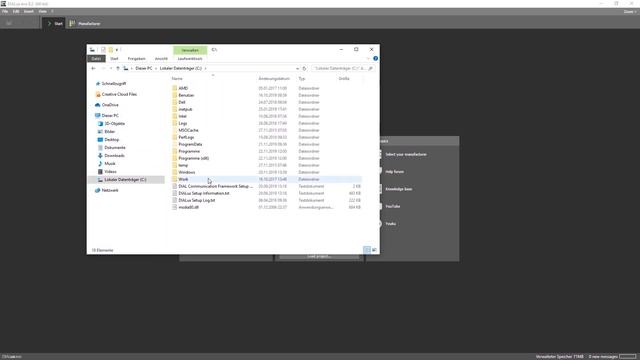
Task: Open 3D-Objekte in the navigation pane
Action: tap(115, 123)
